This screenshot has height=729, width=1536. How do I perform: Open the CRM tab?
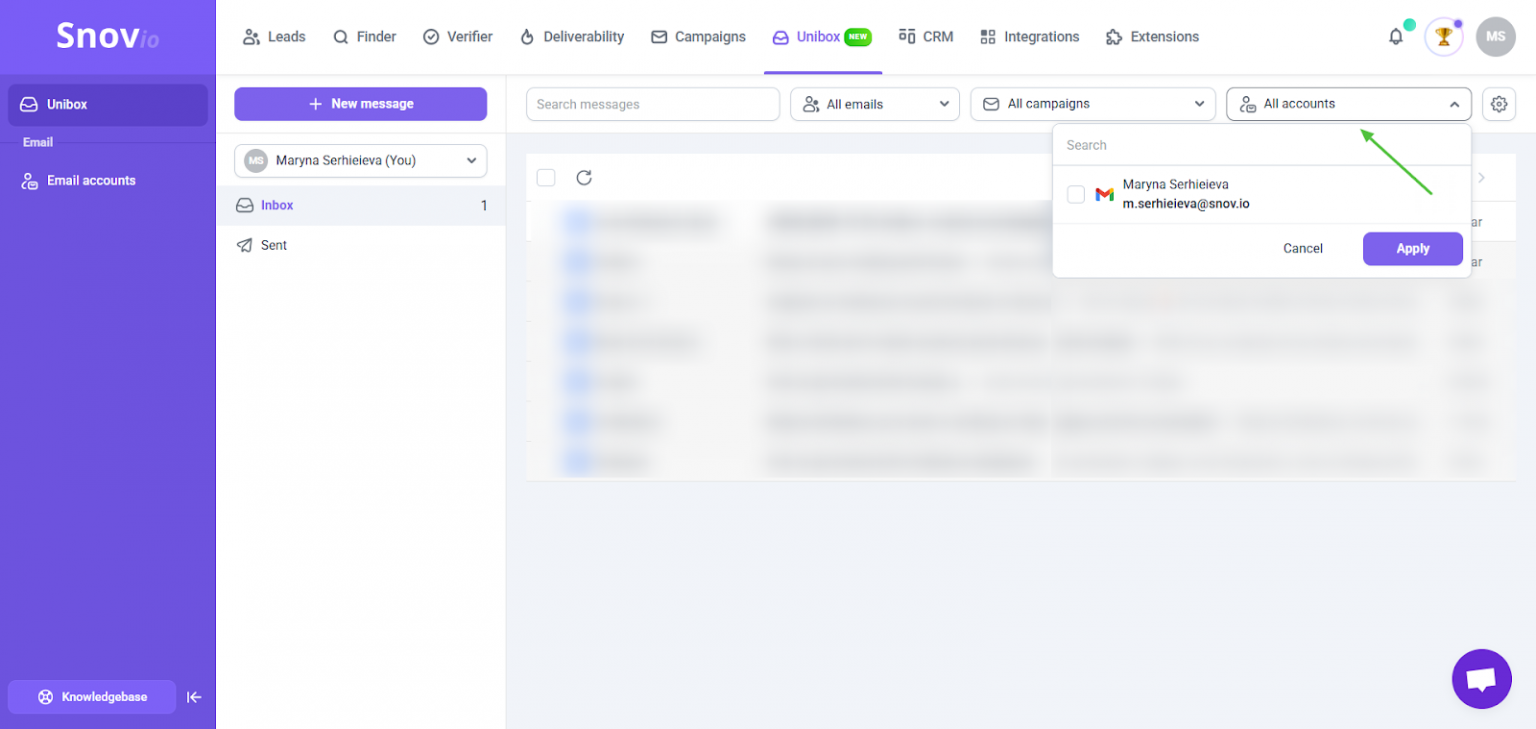pyautogui.click(x=926, y=37)
